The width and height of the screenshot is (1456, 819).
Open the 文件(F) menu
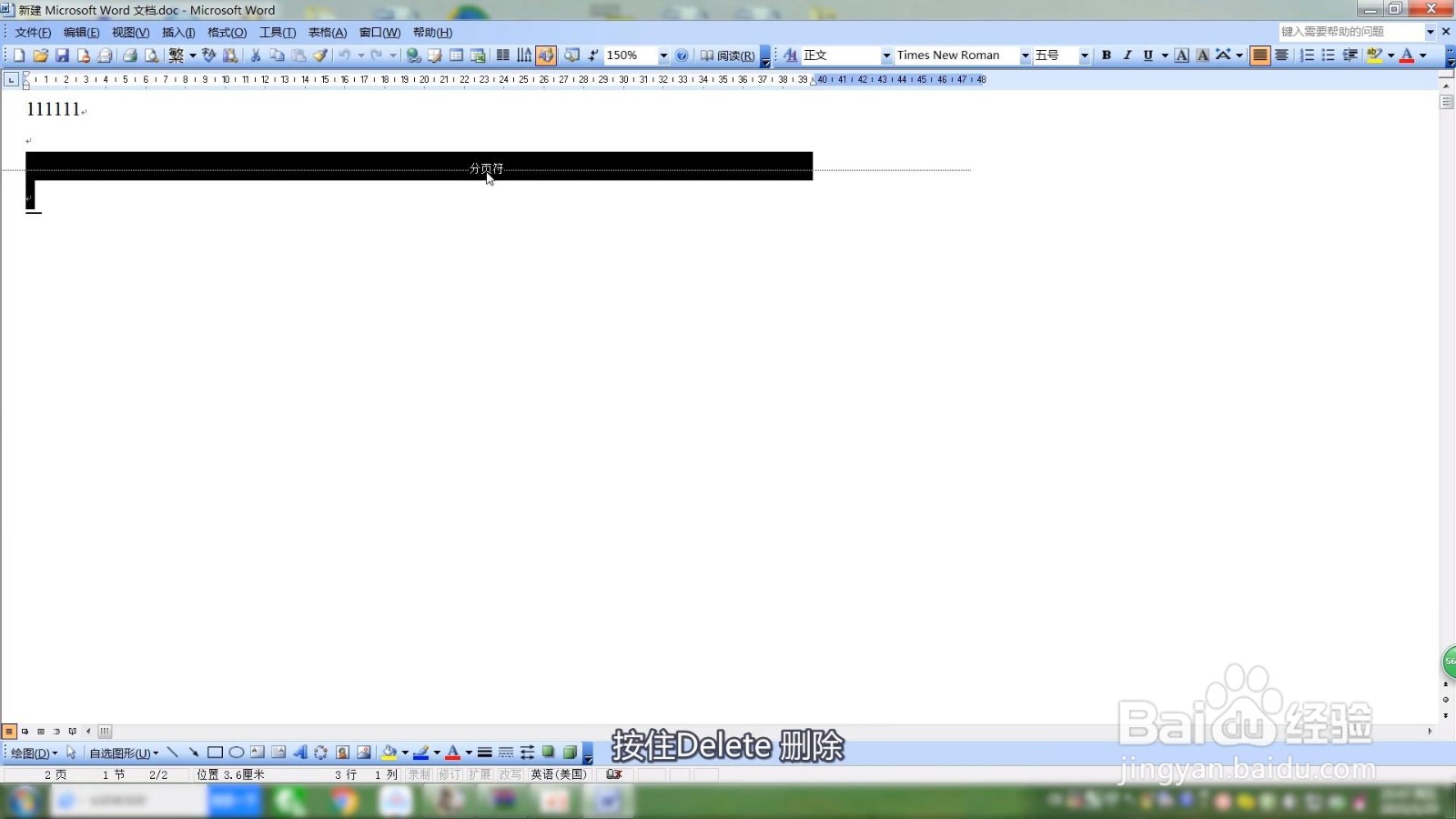point(33,33)
